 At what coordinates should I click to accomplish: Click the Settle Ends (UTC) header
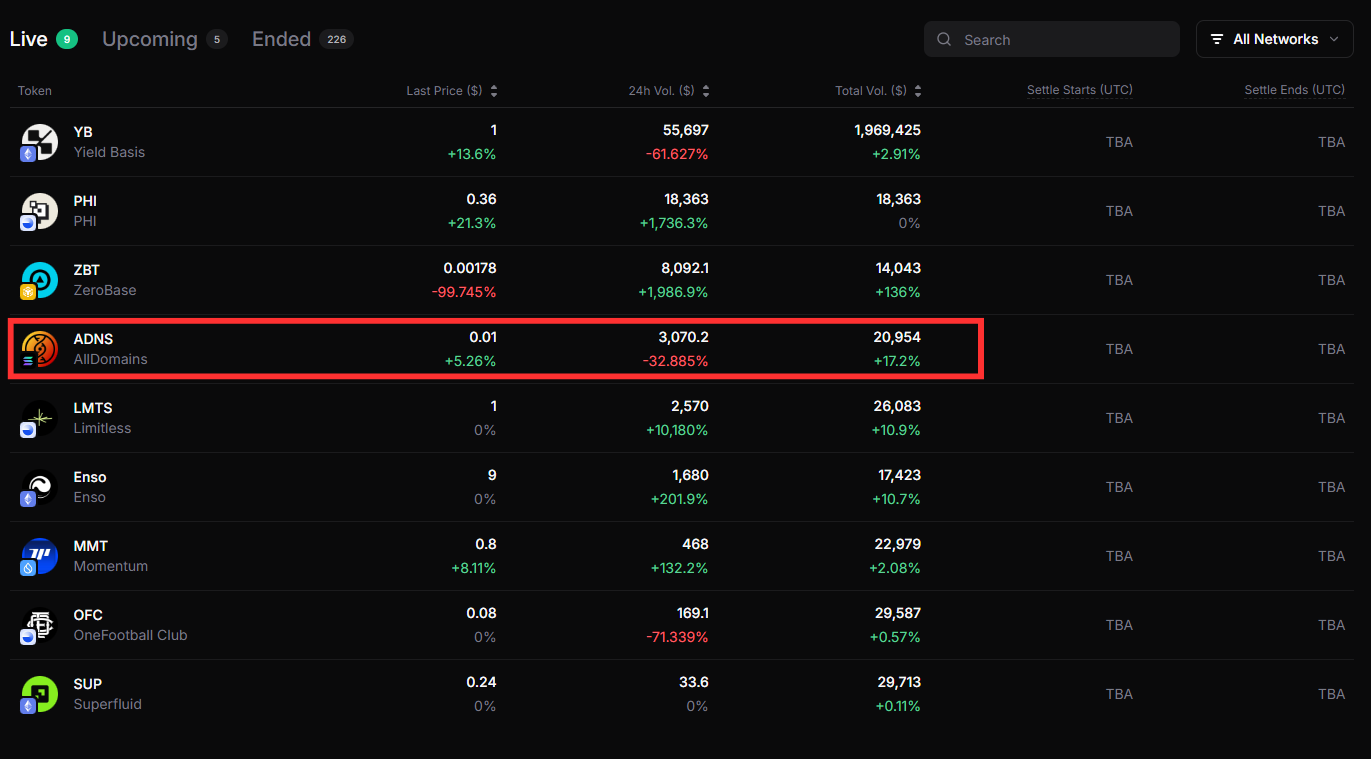(1294, 90)
